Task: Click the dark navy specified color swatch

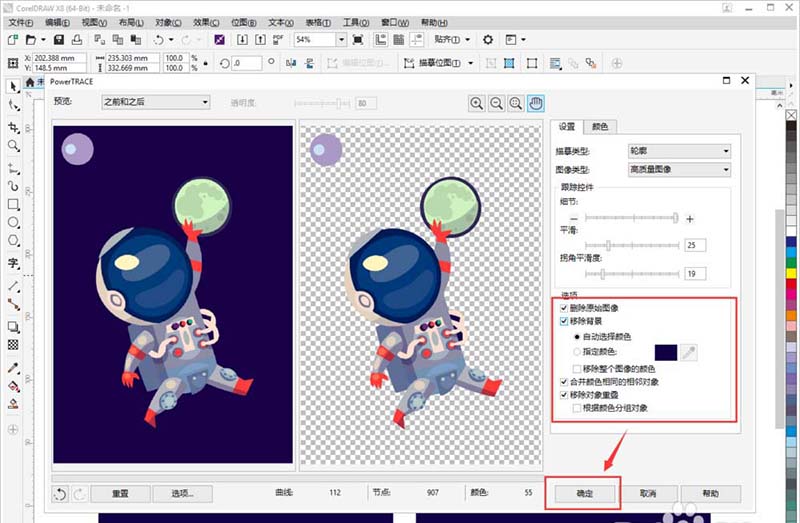Action: point(666,353)
